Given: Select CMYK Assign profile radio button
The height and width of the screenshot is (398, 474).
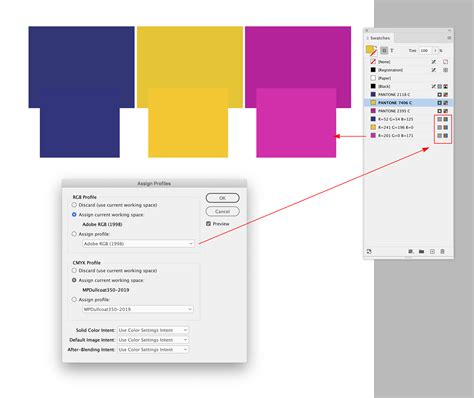Looking at the screenshot, I should (74, 299).
